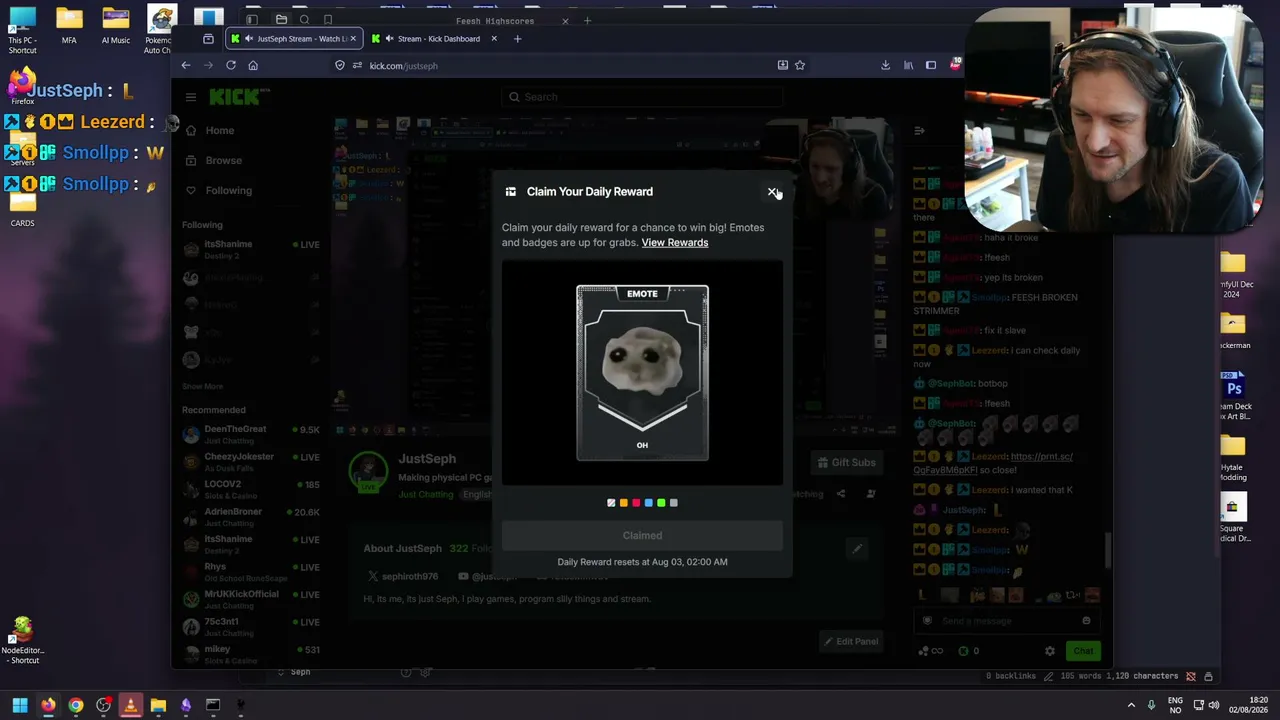Select the Hytale Modding desktop folder
Image resolution: width=1280 pixels, height=720 pixels.
click(x=1233, y=458)
